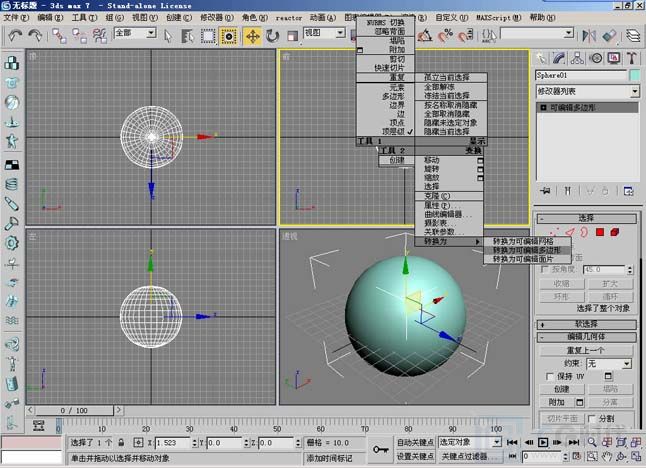Click the Rectangular Selection Region tool
Image resolution: width=646 pixels, height=468 pixels.
coord(208,36)
